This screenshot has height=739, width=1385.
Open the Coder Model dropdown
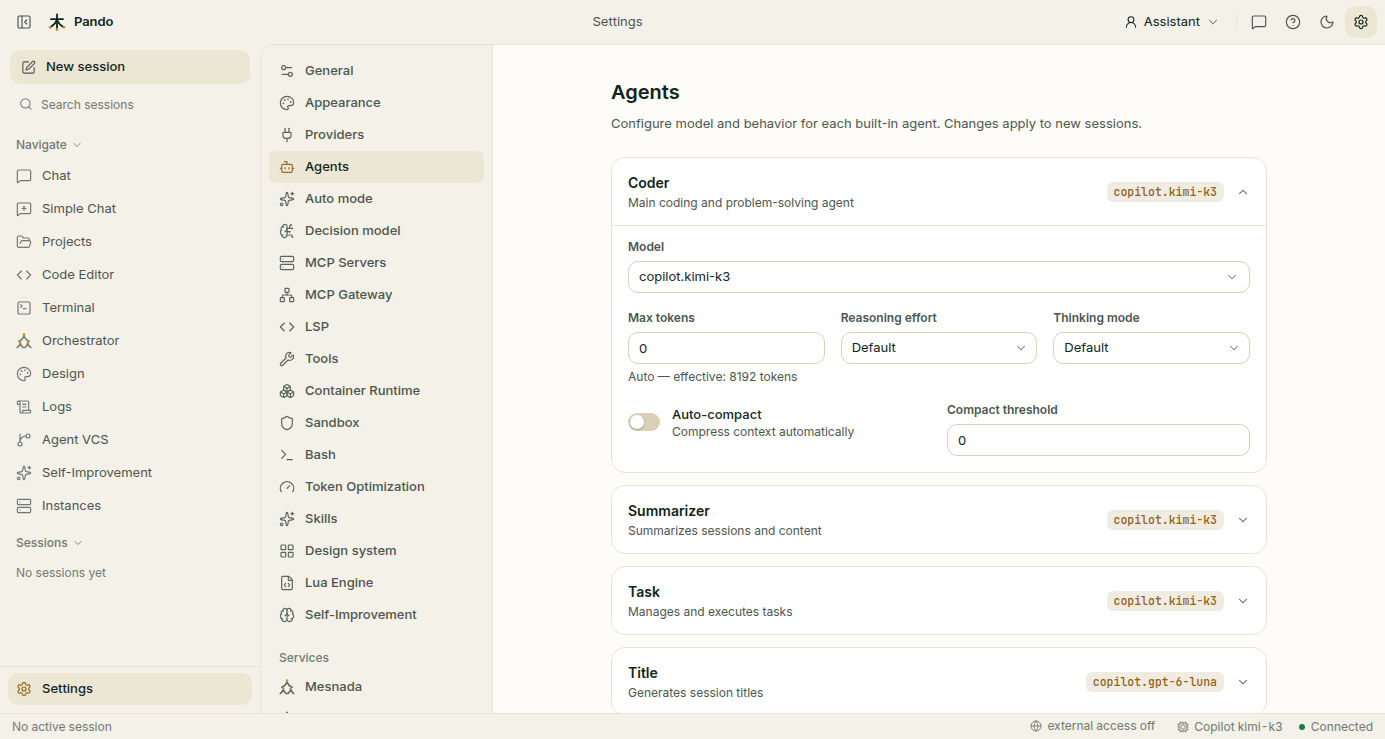(x=939, y=277)
